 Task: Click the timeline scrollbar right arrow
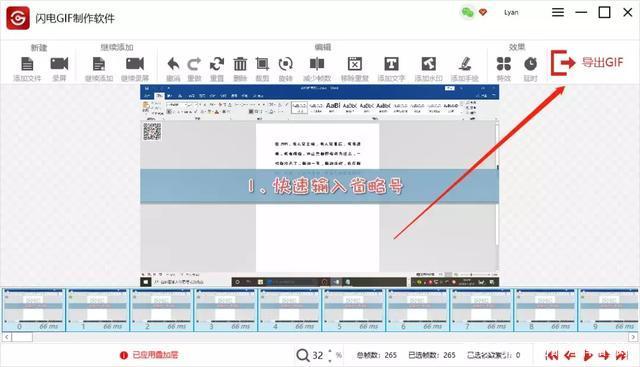633,337
